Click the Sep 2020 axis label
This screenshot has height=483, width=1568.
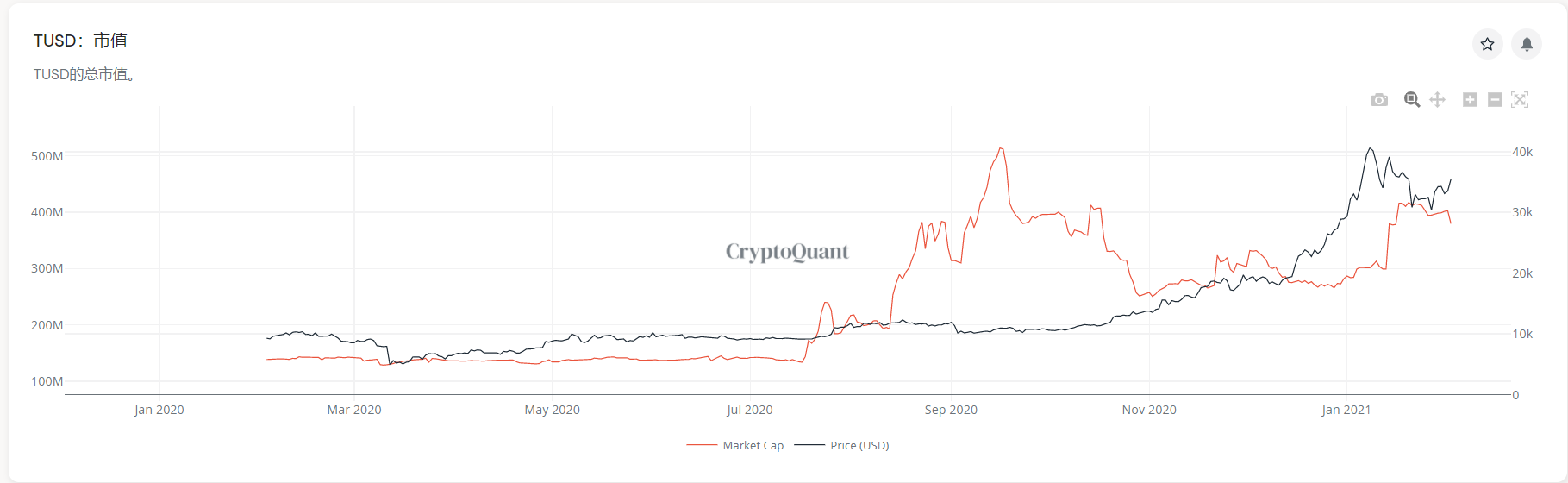point(951,410)
